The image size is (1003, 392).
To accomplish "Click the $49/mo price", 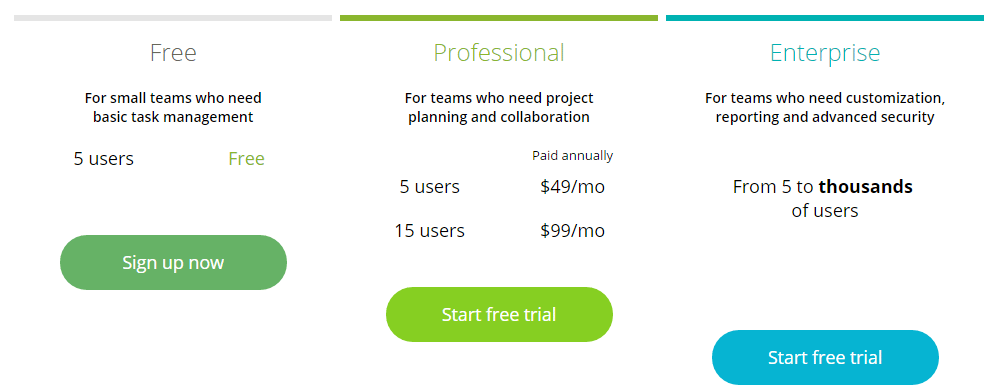I will click(x=573, y=187).
